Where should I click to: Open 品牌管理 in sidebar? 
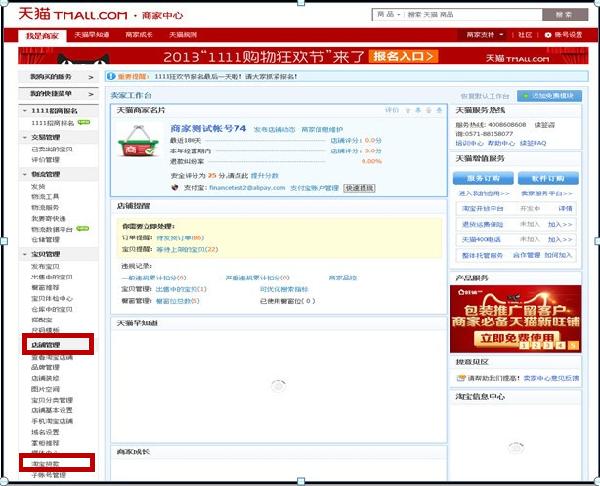click(45, 367)
